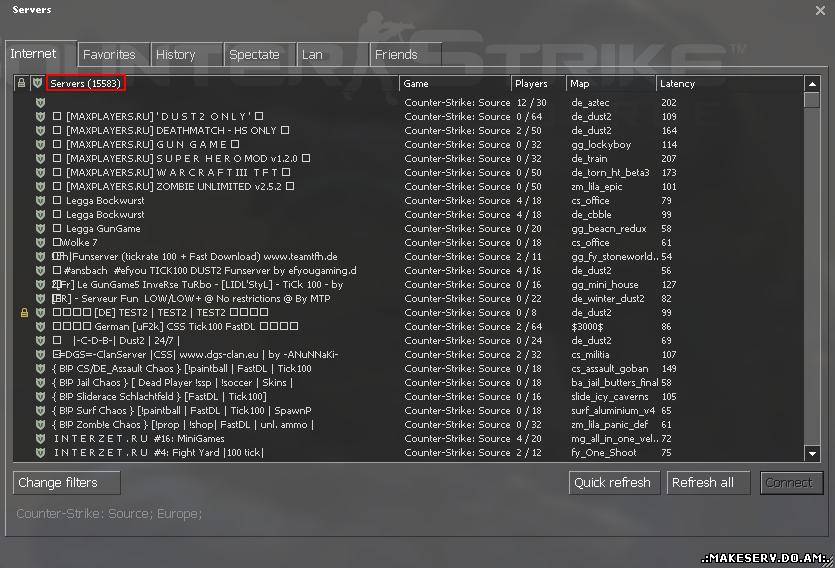Click the shield icon beside German [uF2k] server
Screen dimensions: 835x568
[x=40, y=326]
